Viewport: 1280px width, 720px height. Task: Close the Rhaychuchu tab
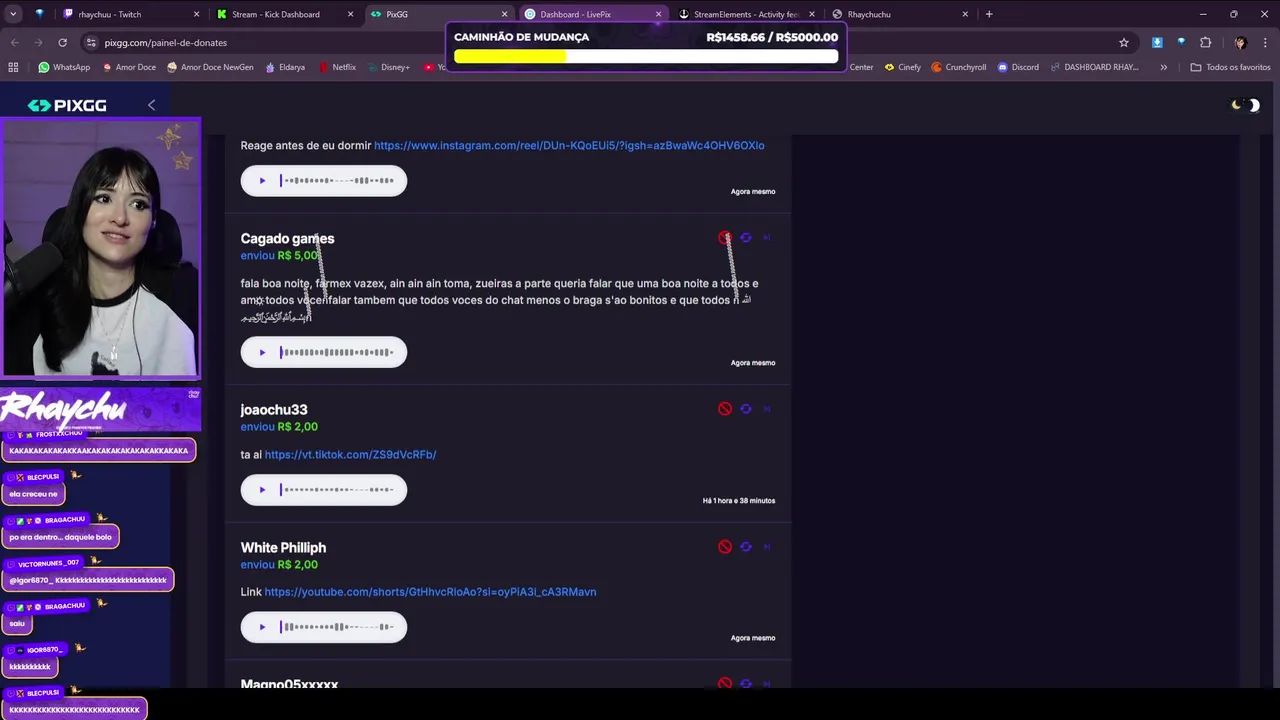coord(965,14)
